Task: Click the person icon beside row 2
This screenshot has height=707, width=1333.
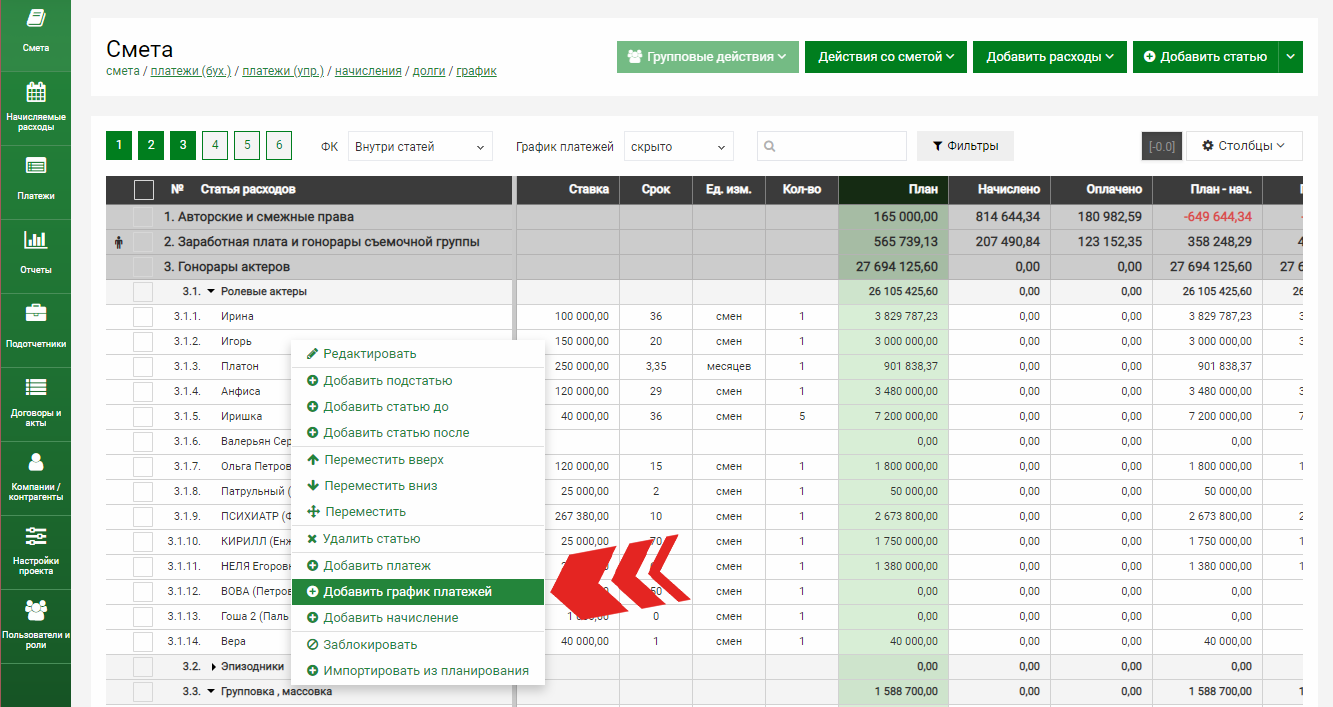Action: (119, 242)
